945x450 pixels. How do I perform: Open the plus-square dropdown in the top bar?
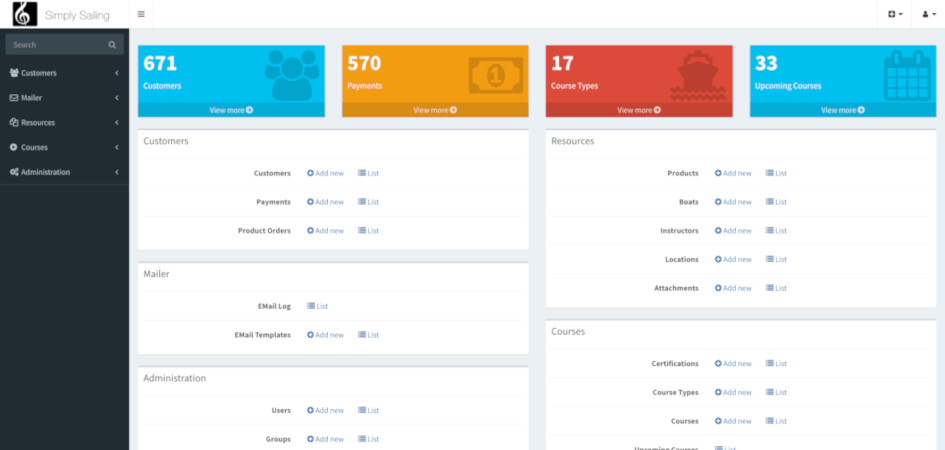(895, 14)
